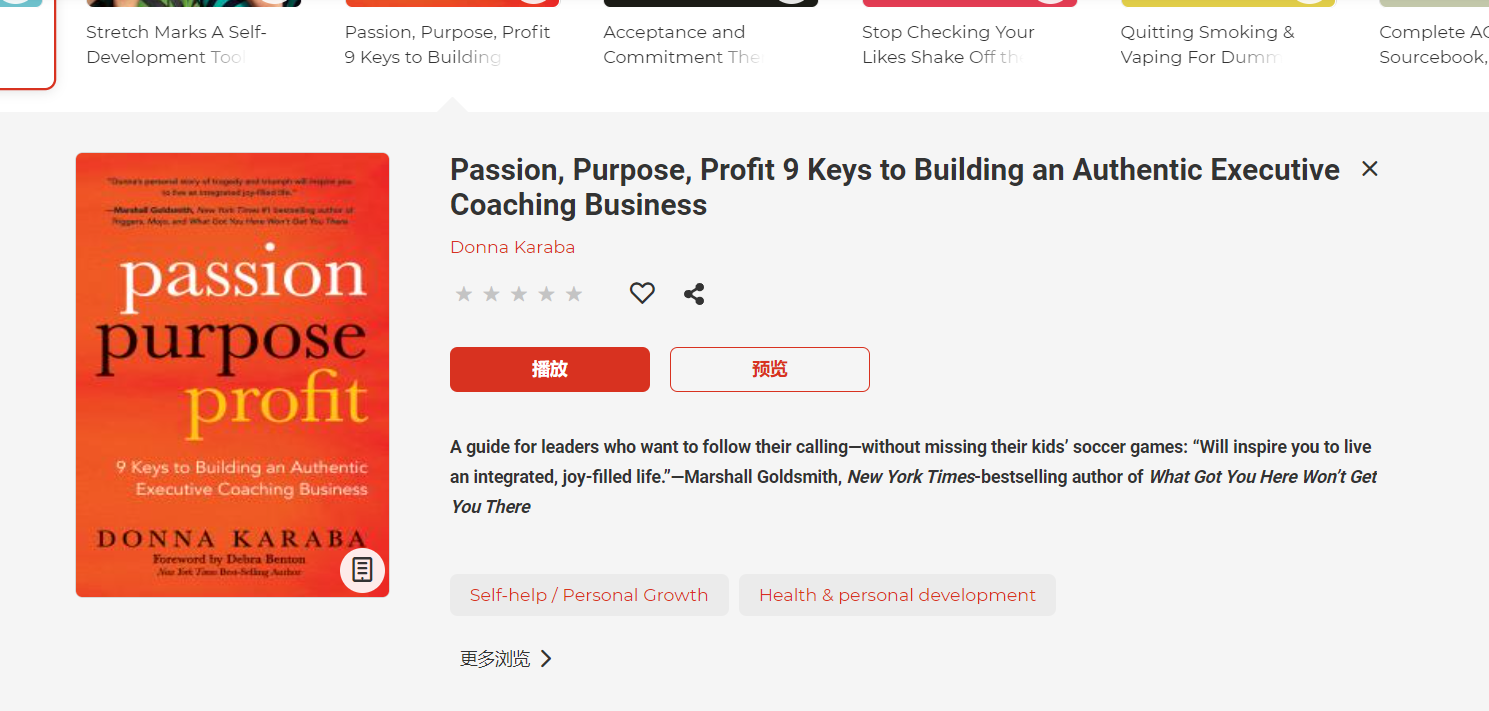Screen dimensions: 1489x711
Task: Expand 更多浏览 chevron arrow
Action: (x=546, y=659)
